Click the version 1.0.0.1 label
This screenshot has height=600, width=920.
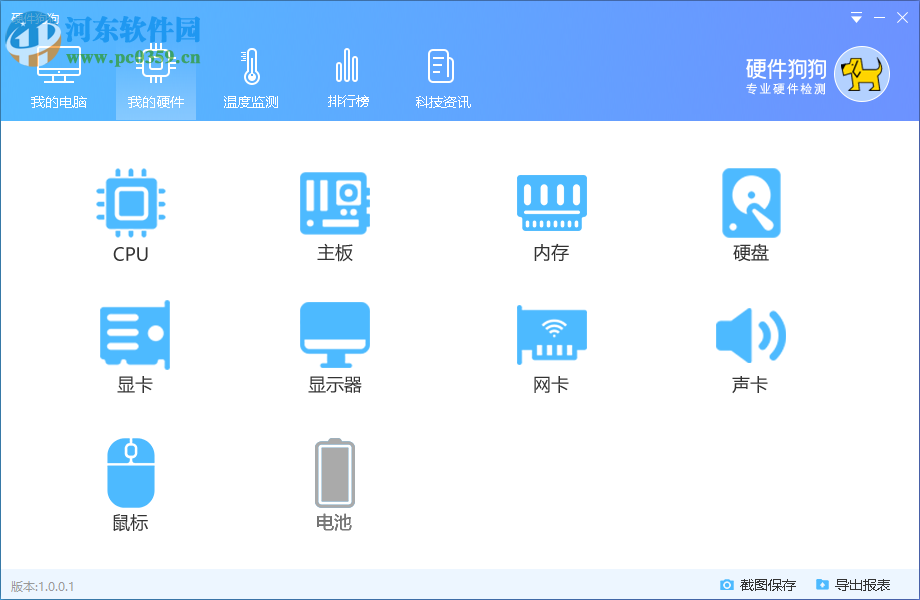click(42, 585)
